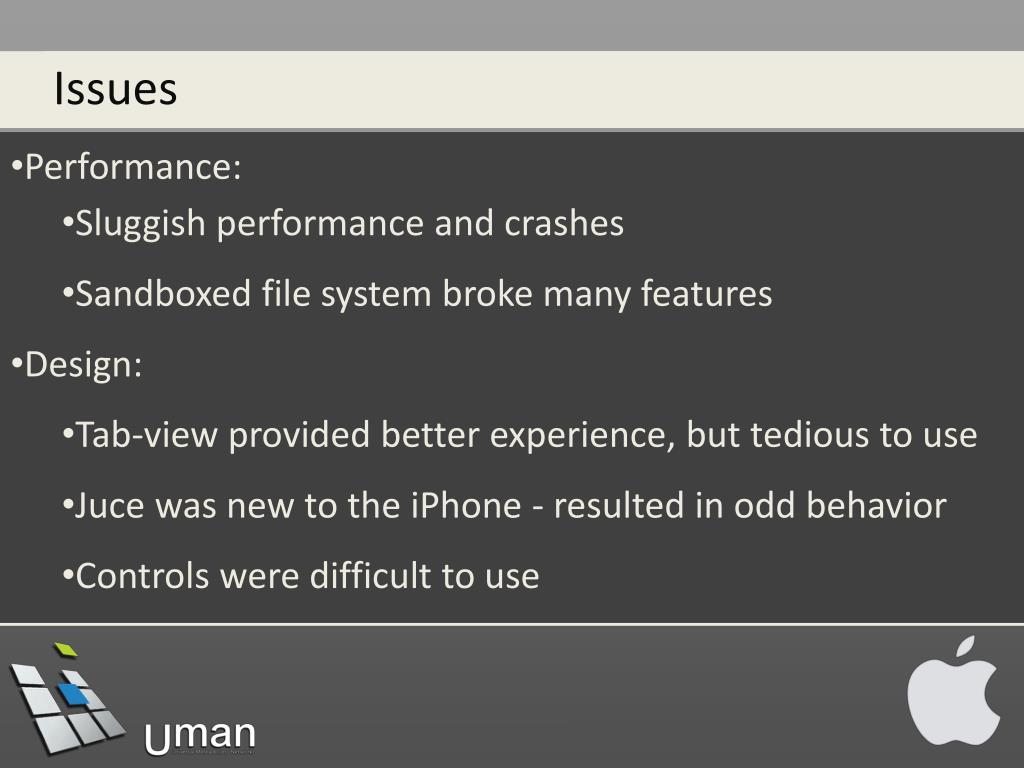This screenshot has width=1024, height=768.
Task: Select 'Sluggish performance and crashes' line
Action: tap(349, 224)
